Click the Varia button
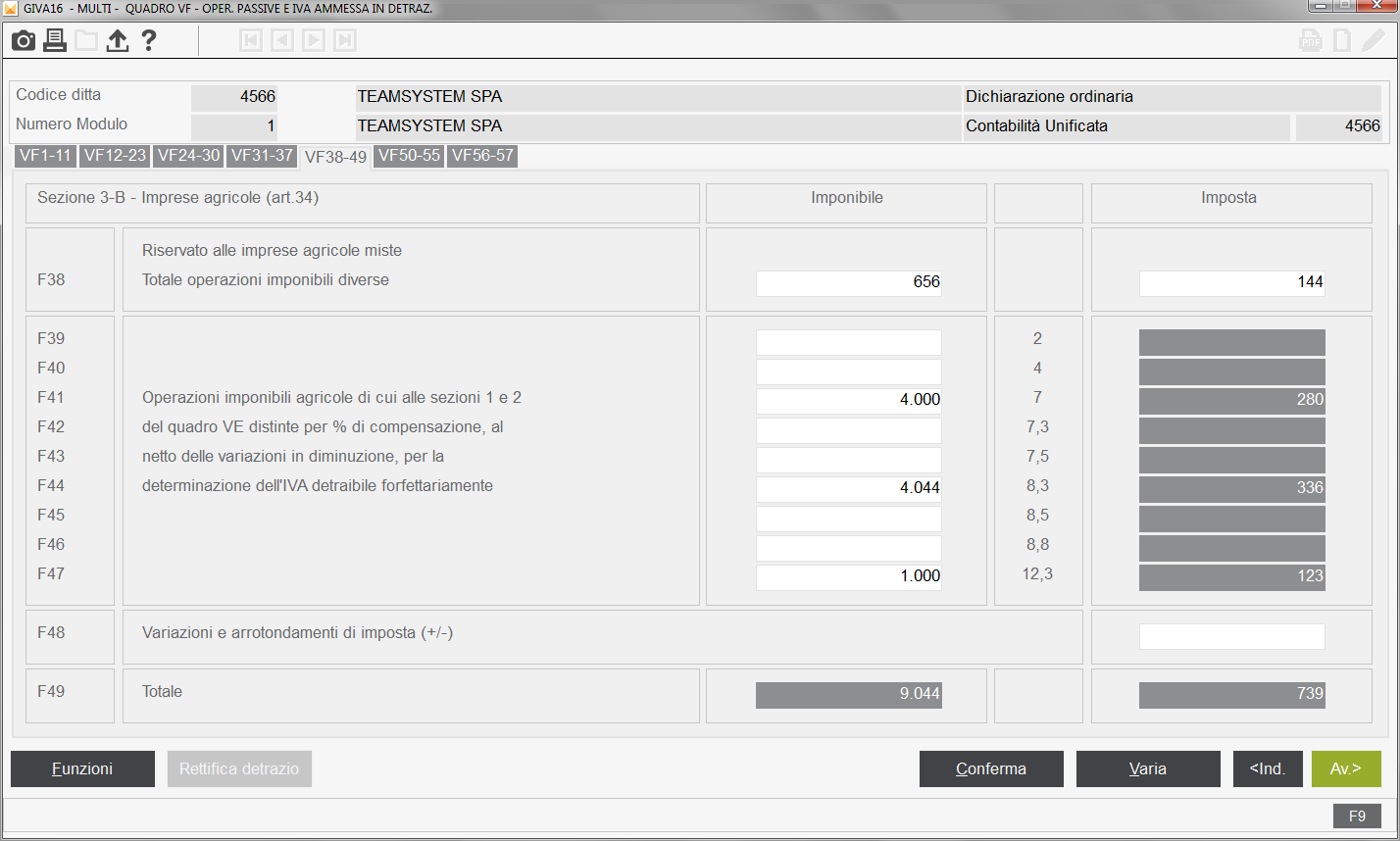Screen dimensions: 1400x841 click(1148, 768)
